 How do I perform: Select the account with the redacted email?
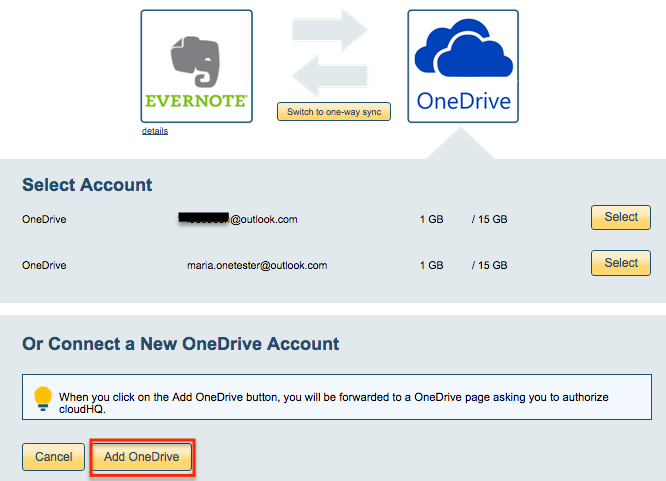pyautogui.click(x=620, y=217)
